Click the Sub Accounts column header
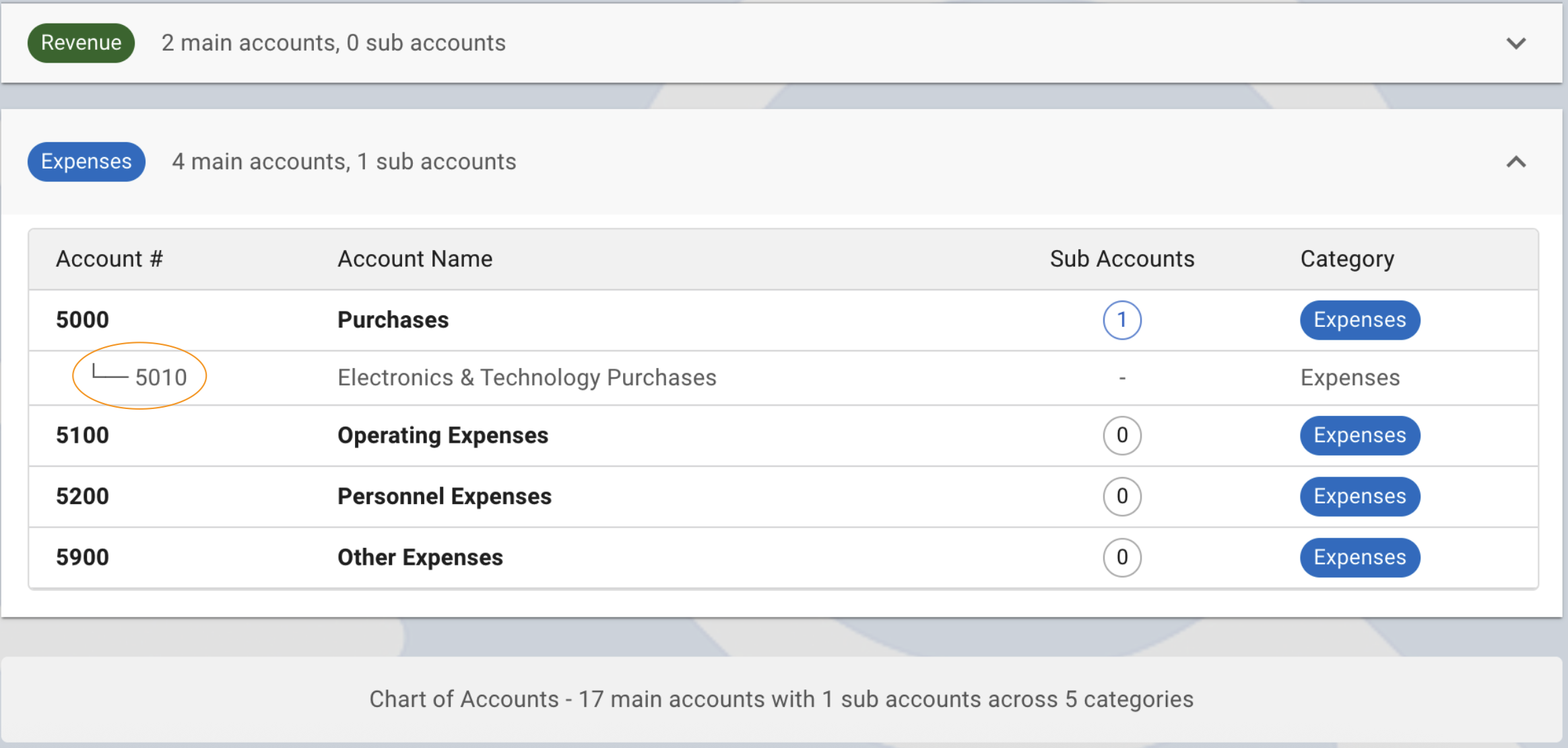 pos(1122,259)
